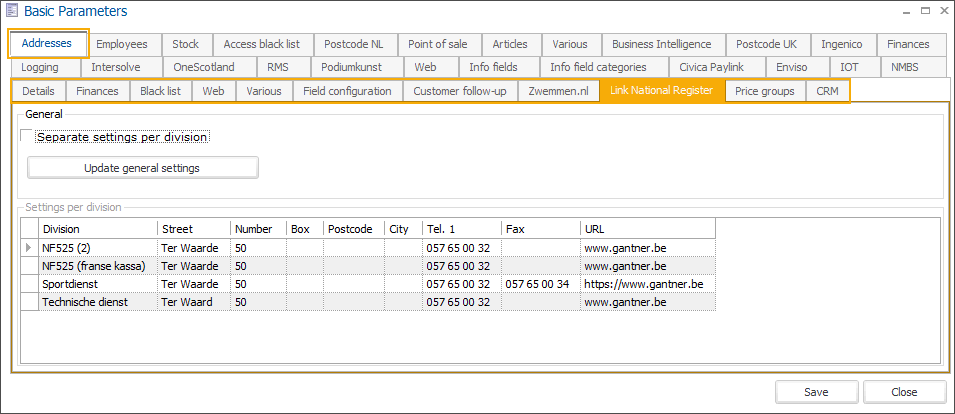Click Update general settings button
Screen dimensions: 955x414
tap(143, 168)
